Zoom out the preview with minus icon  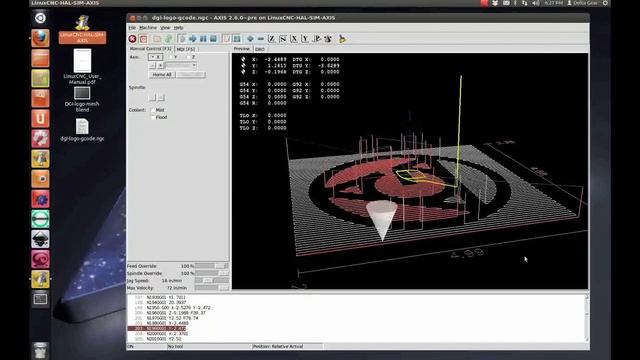click(260, 39)
